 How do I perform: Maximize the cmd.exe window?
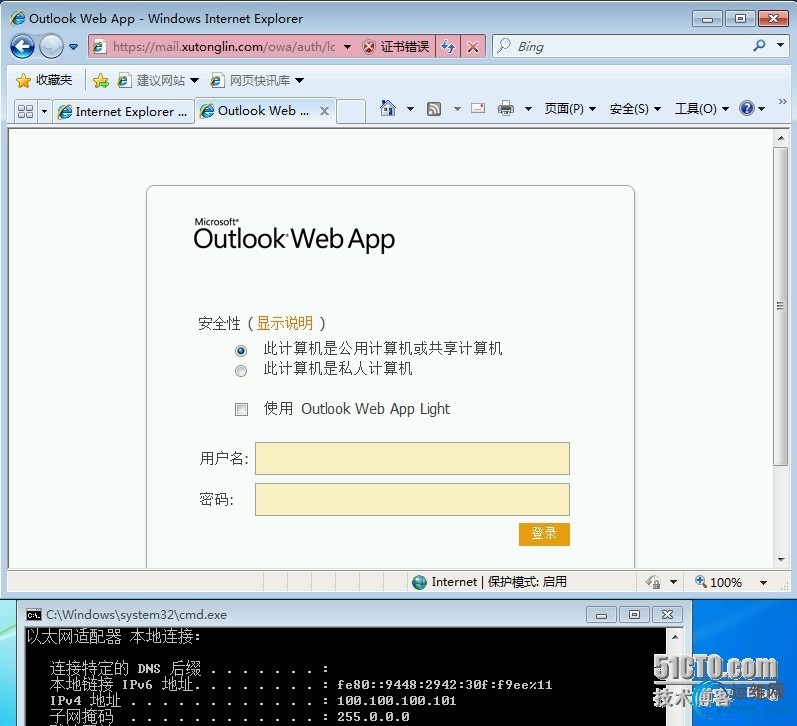634,615
